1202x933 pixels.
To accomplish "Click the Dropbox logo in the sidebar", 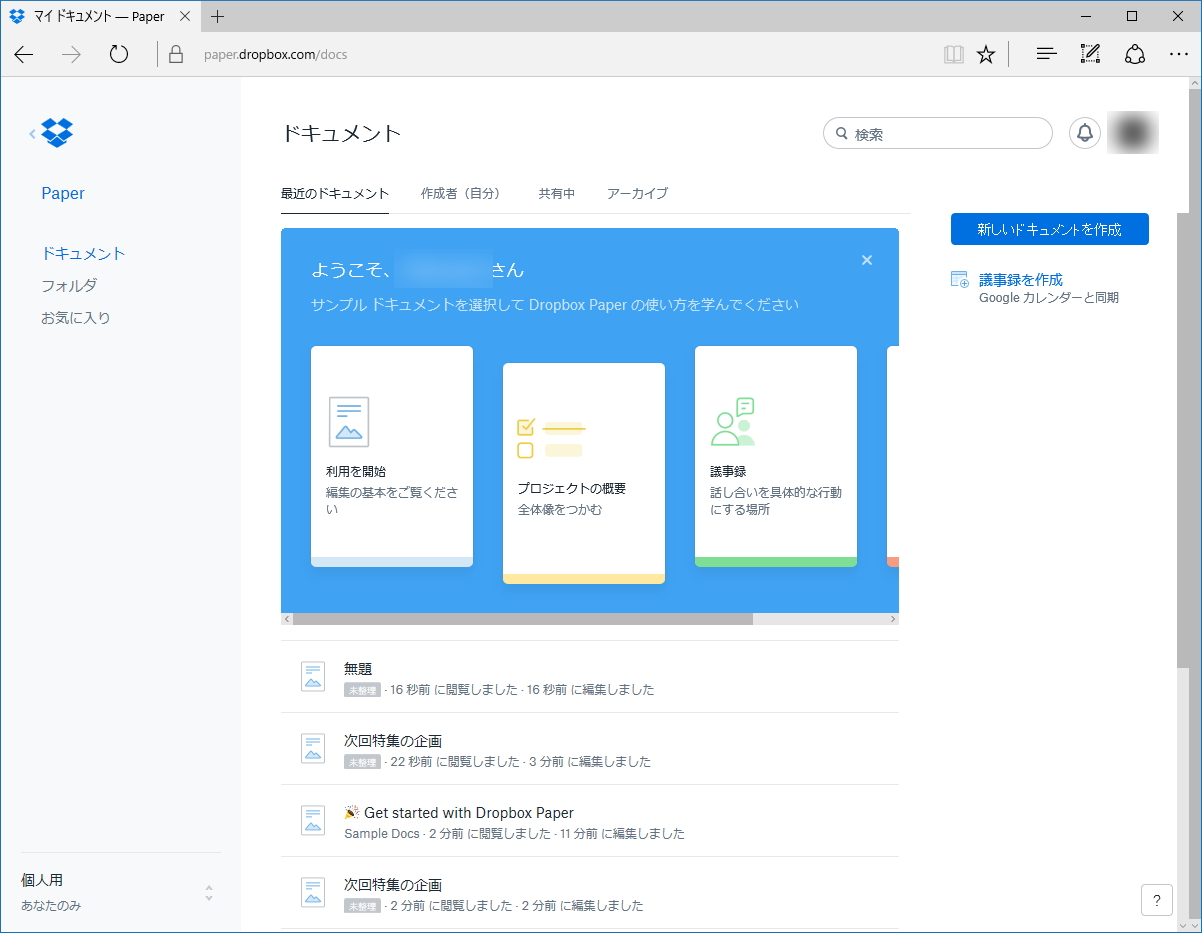I will 55,132.
